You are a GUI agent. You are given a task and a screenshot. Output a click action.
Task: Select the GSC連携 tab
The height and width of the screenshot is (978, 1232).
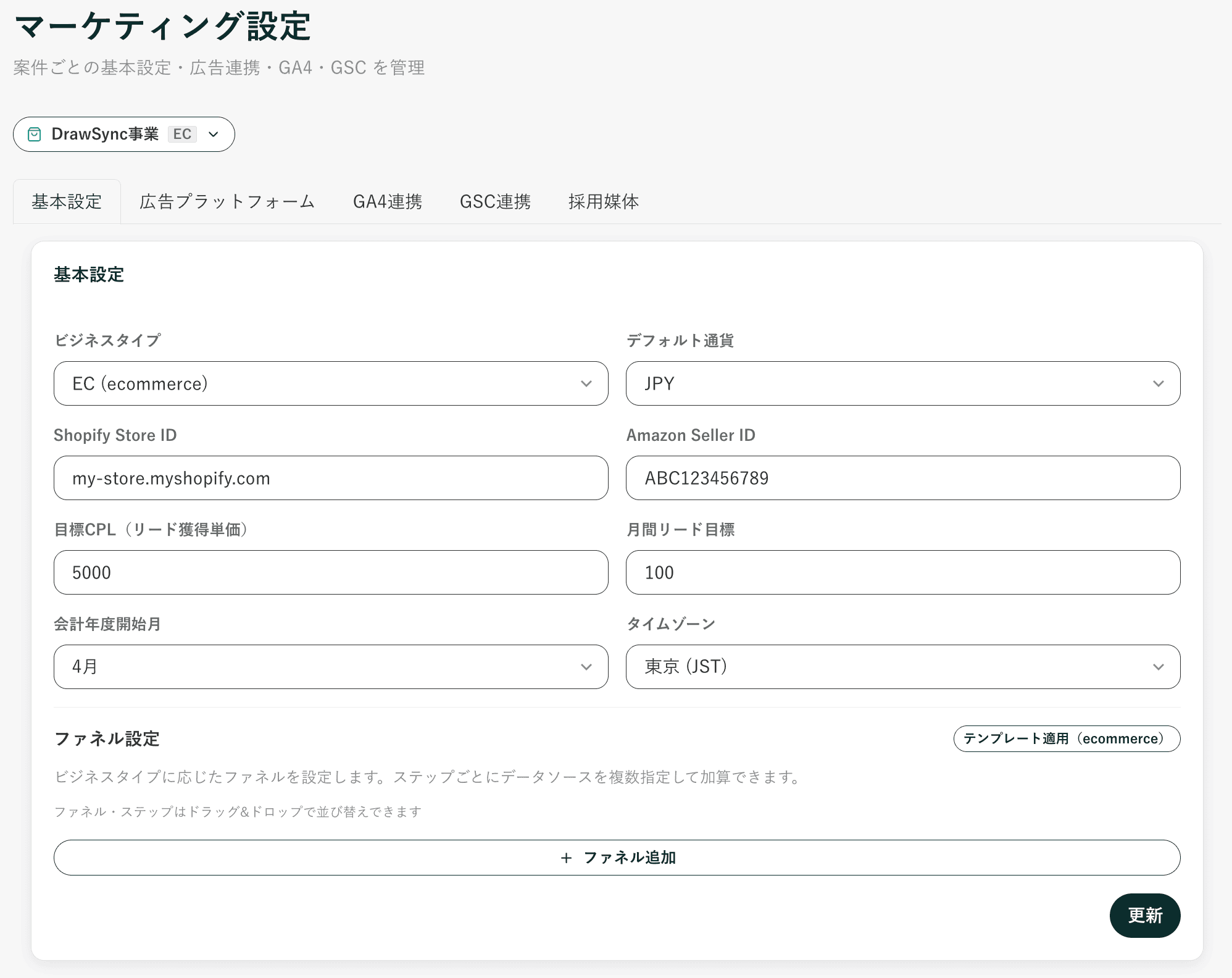coord(496,201)
